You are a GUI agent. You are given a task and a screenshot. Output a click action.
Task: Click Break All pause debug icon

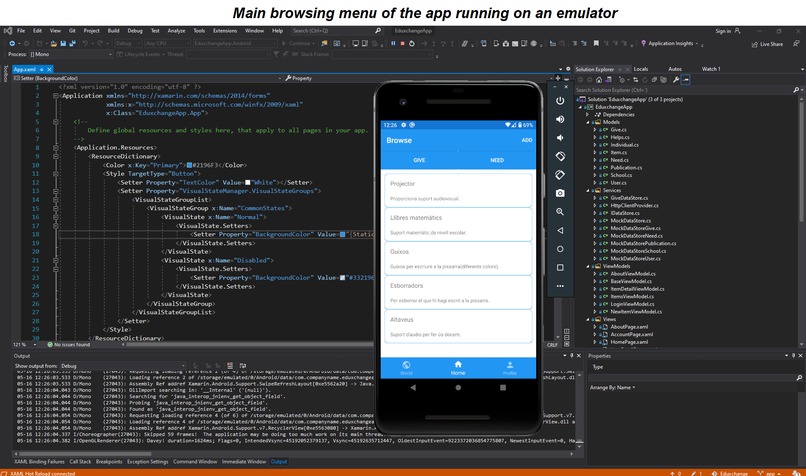coord(393,44)
